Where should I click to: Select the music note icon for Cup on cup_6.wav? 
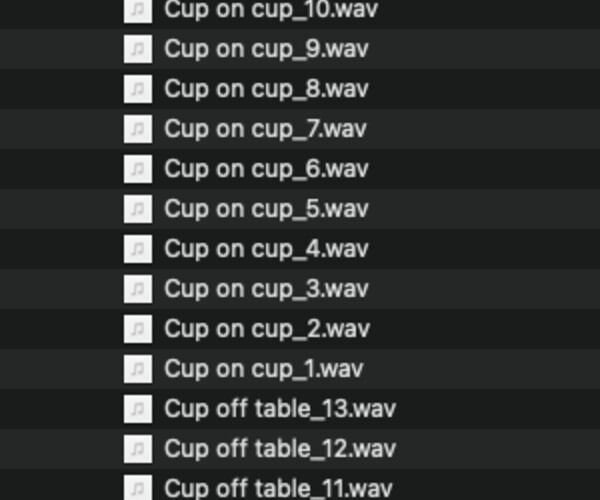138,169
